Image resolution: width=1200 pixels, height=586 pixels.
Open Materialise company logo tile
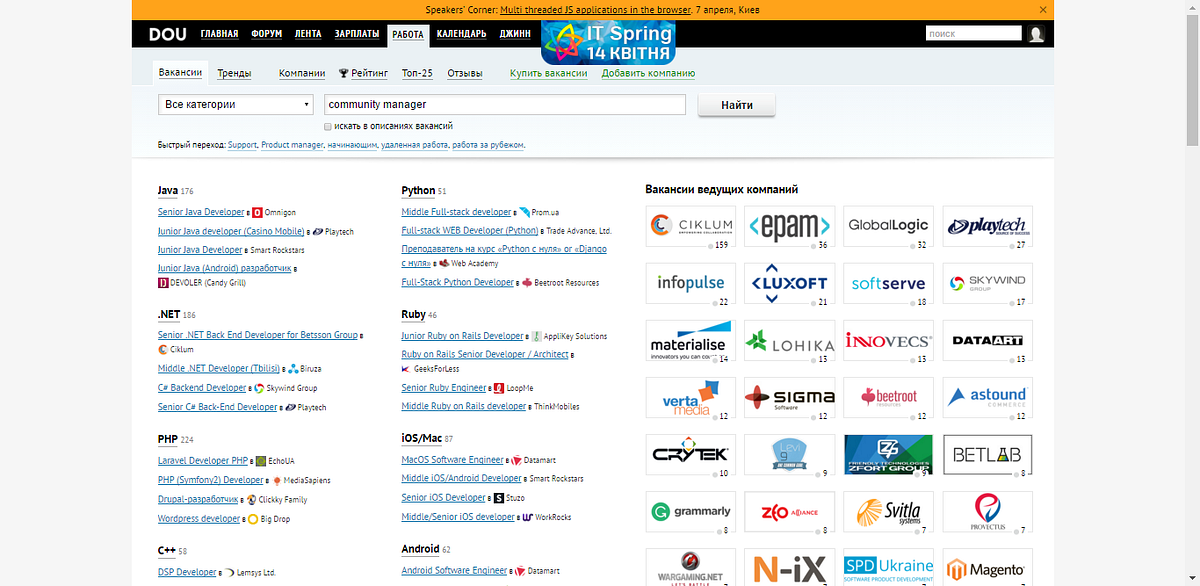pyautogui.click(x=691, y=341)
